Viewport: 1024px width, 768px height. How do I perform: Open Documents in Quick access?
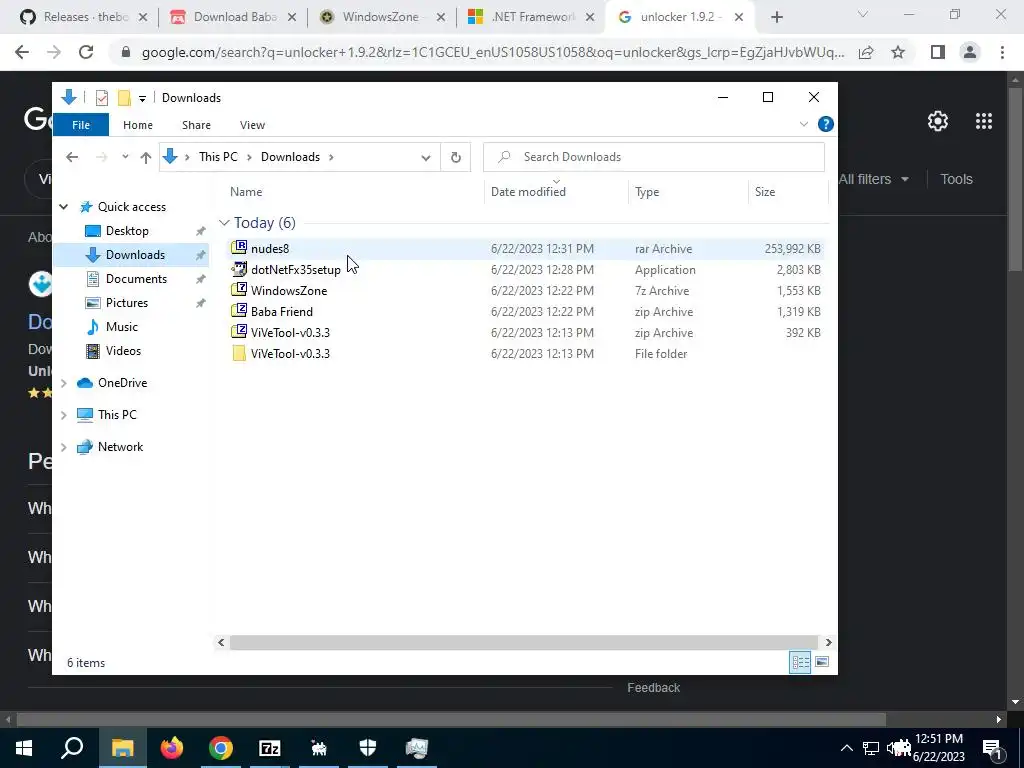pos(136,279)
